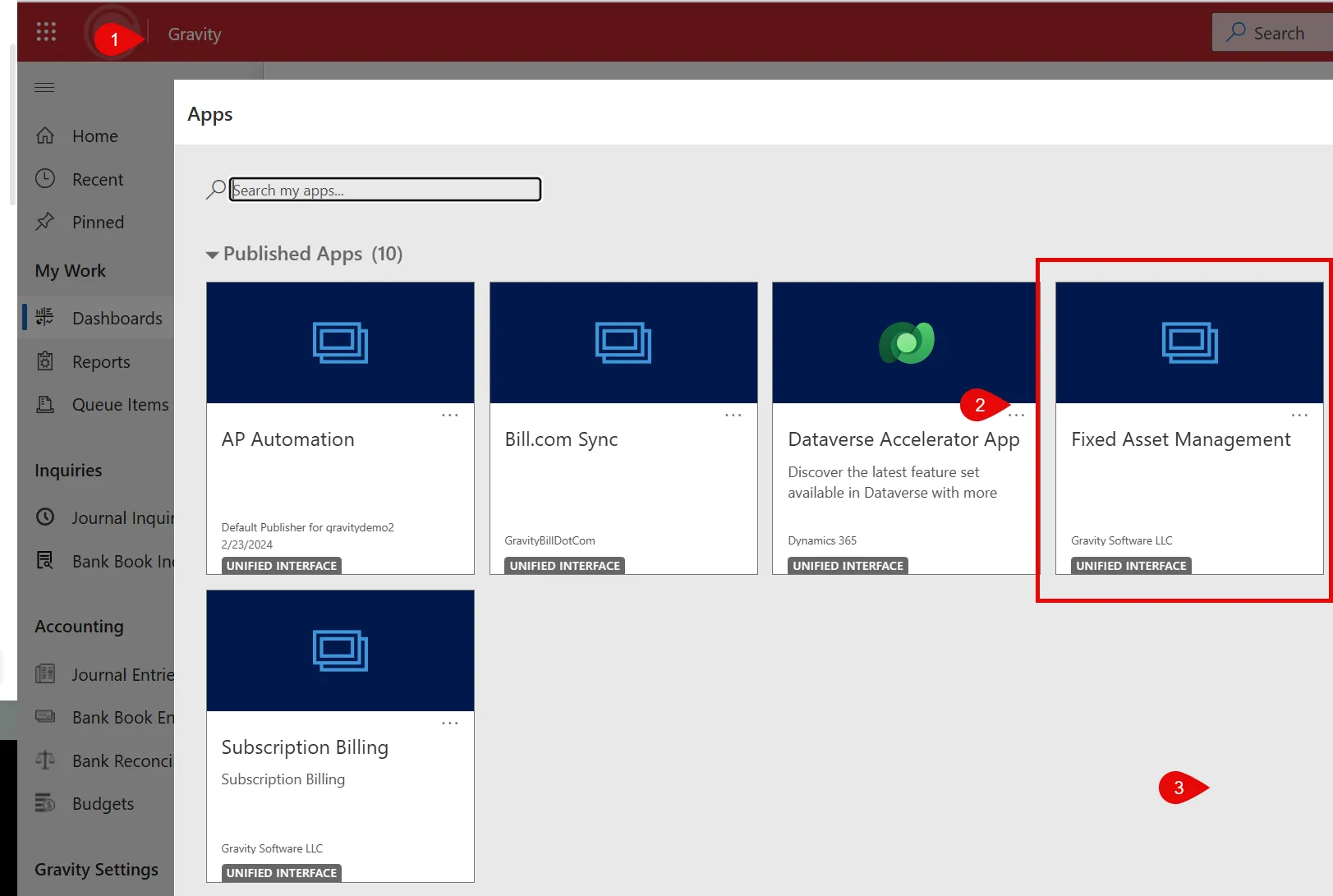The image size is (1333, 896).
Task: Open Recent in the sidebar
Action: (x=98, y=179)
